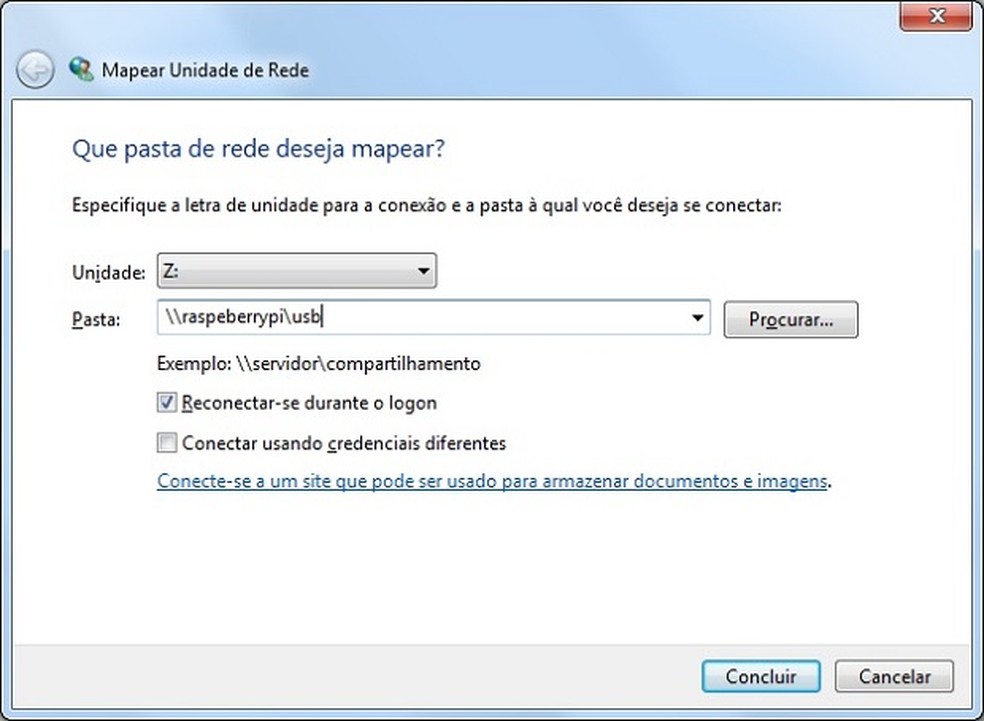
Task: Select the \\raspeberrypi\usb path text
Action: pos(240,317)
